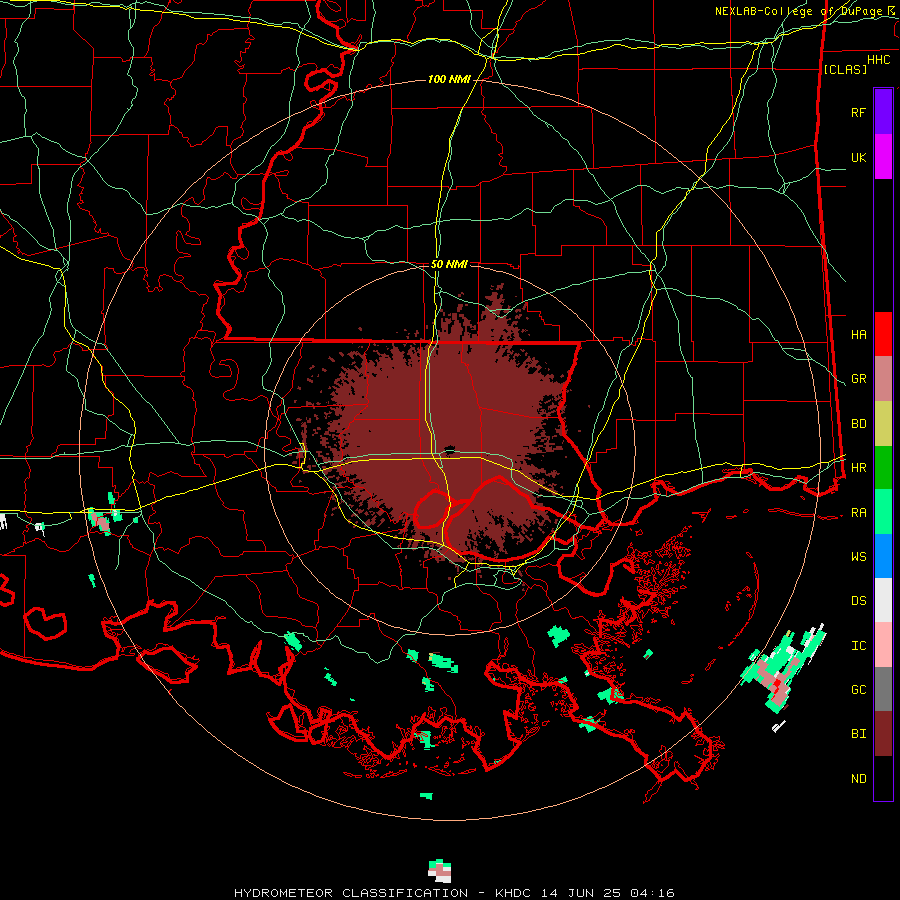Viewport: 900px width, 900px height.
Task: Click the isolated echo cell above the caption
Action: pos(440,870)
